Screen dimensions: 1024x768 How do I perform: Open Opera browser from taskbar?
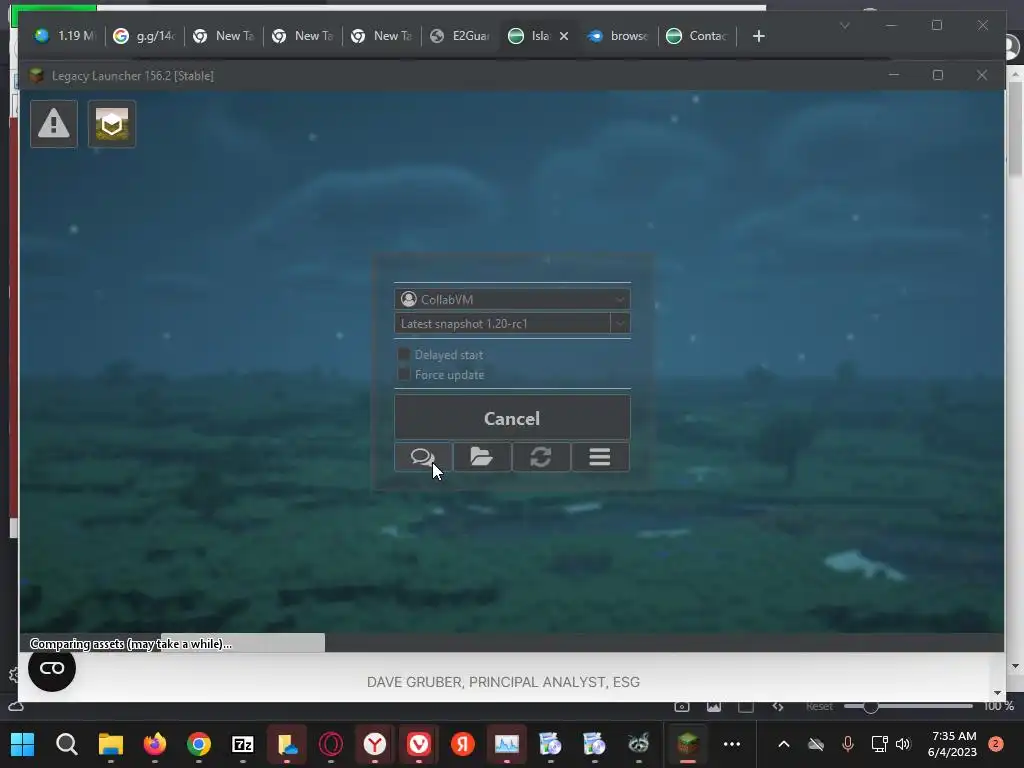point(331,744)
